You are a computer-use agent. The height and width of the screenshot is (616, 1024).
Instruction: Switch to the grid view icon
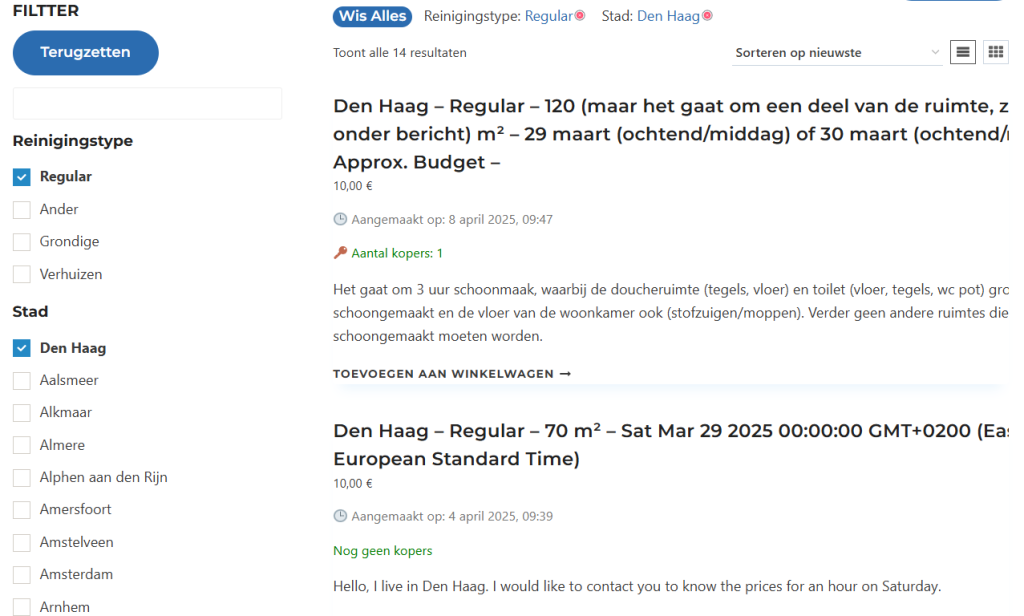995,51
